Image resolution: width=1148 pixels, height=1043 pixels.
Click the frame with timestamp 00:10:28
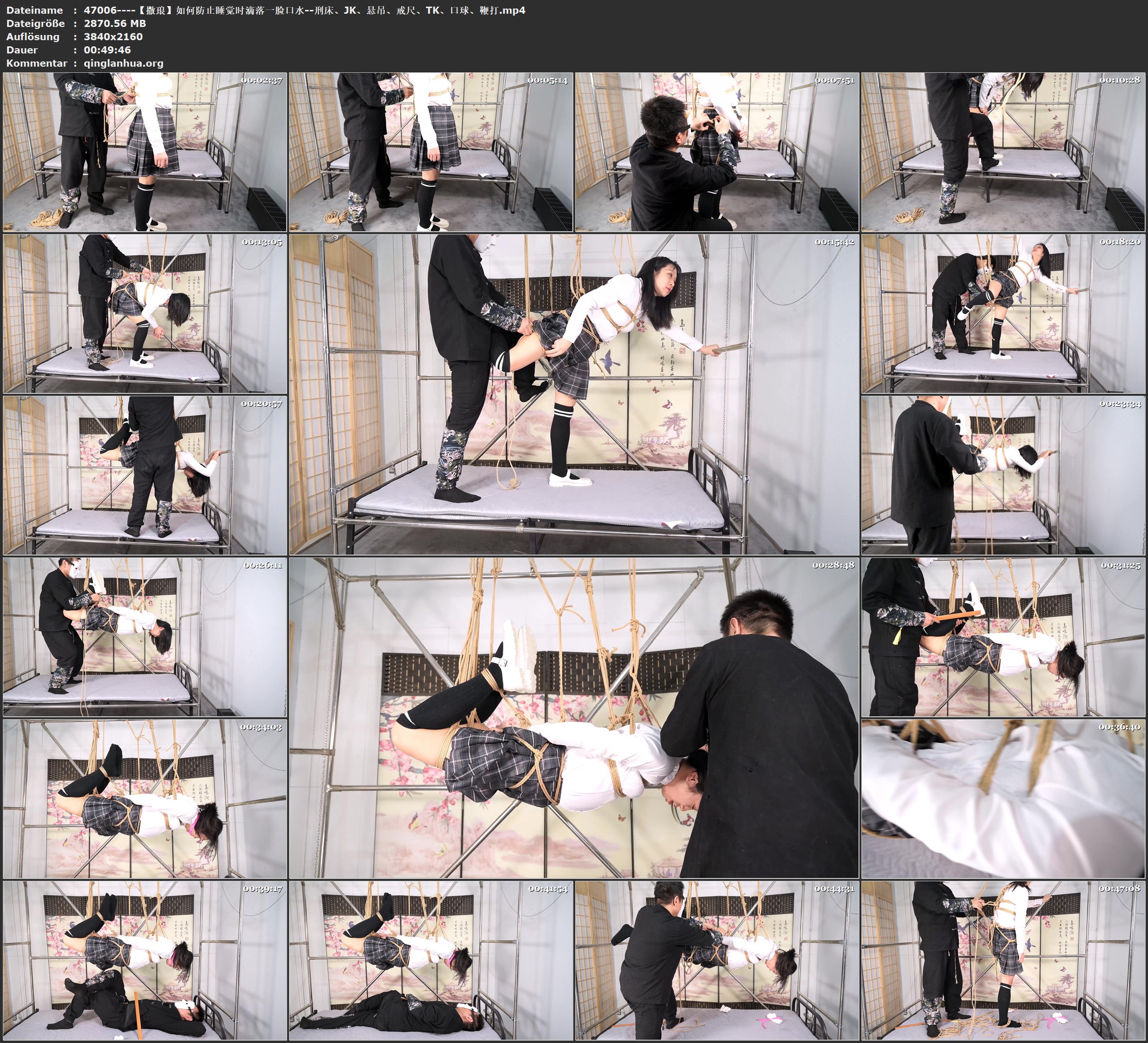(1003, 152)
